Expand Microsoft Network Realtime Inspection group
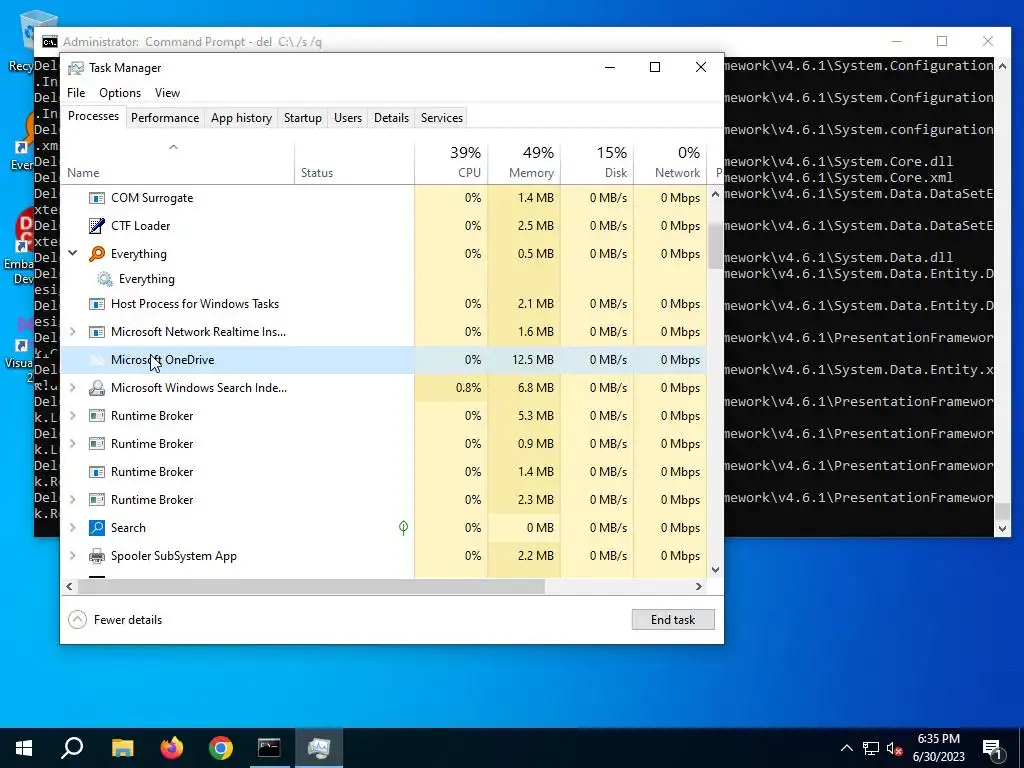The width and height of the screenshot is (1024, 768). (73, 332)
